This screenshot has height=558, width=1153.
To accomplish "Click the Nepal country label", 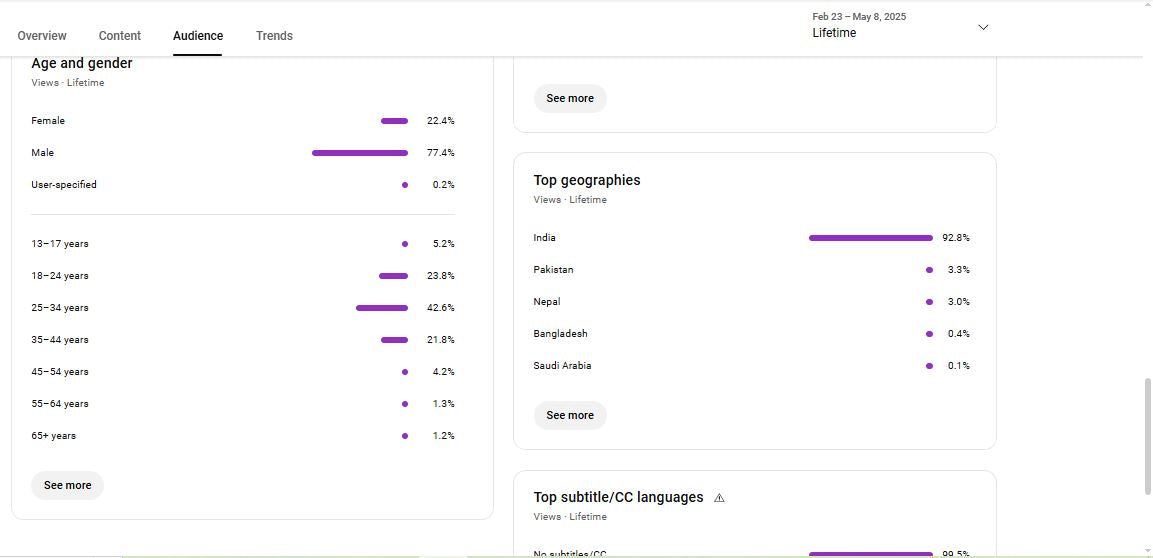I will click(547, 302).
